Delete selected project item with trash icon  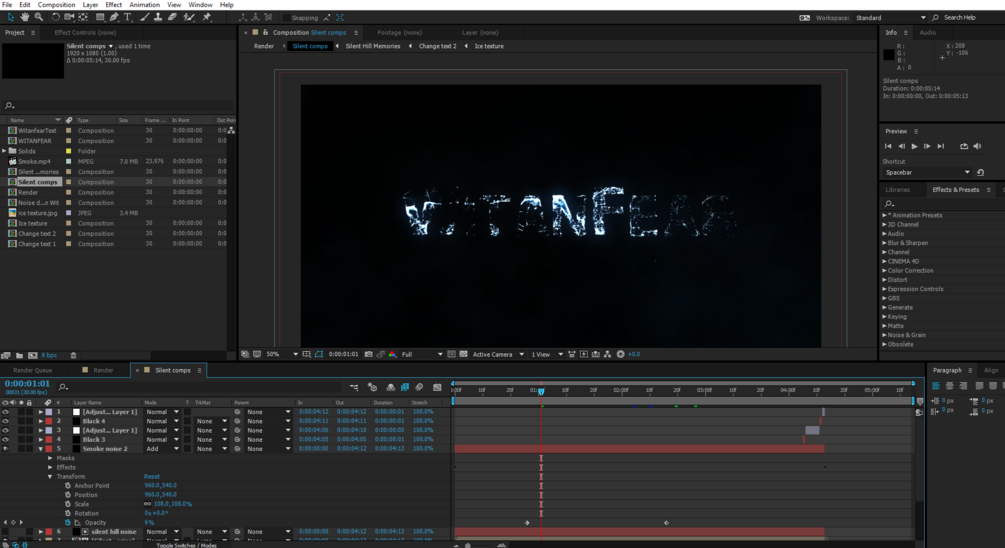click(73, 355)
